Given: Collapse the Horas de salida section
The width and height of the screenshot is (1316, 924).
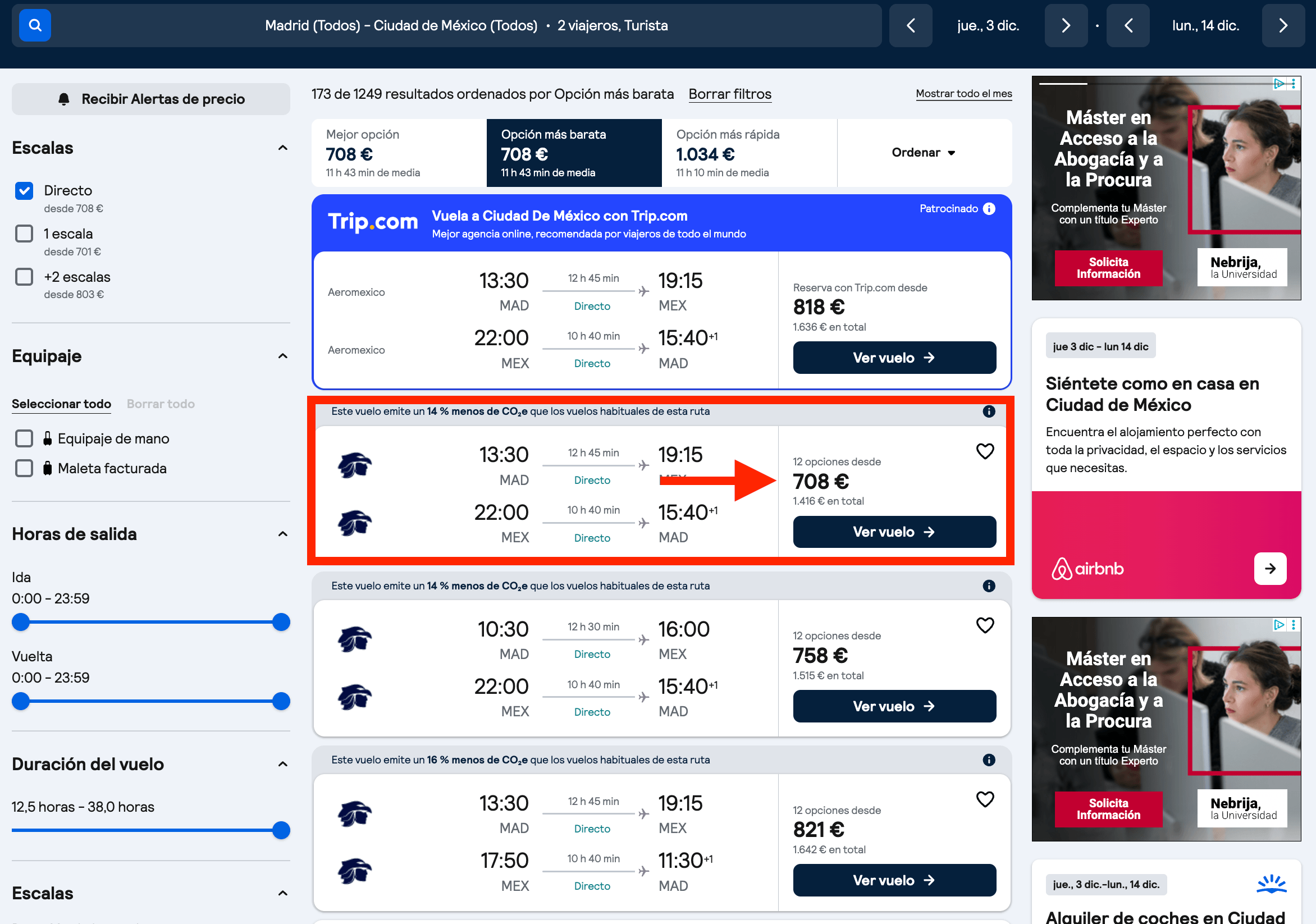Looking at the screenshot, I should (x=282, y=534).
